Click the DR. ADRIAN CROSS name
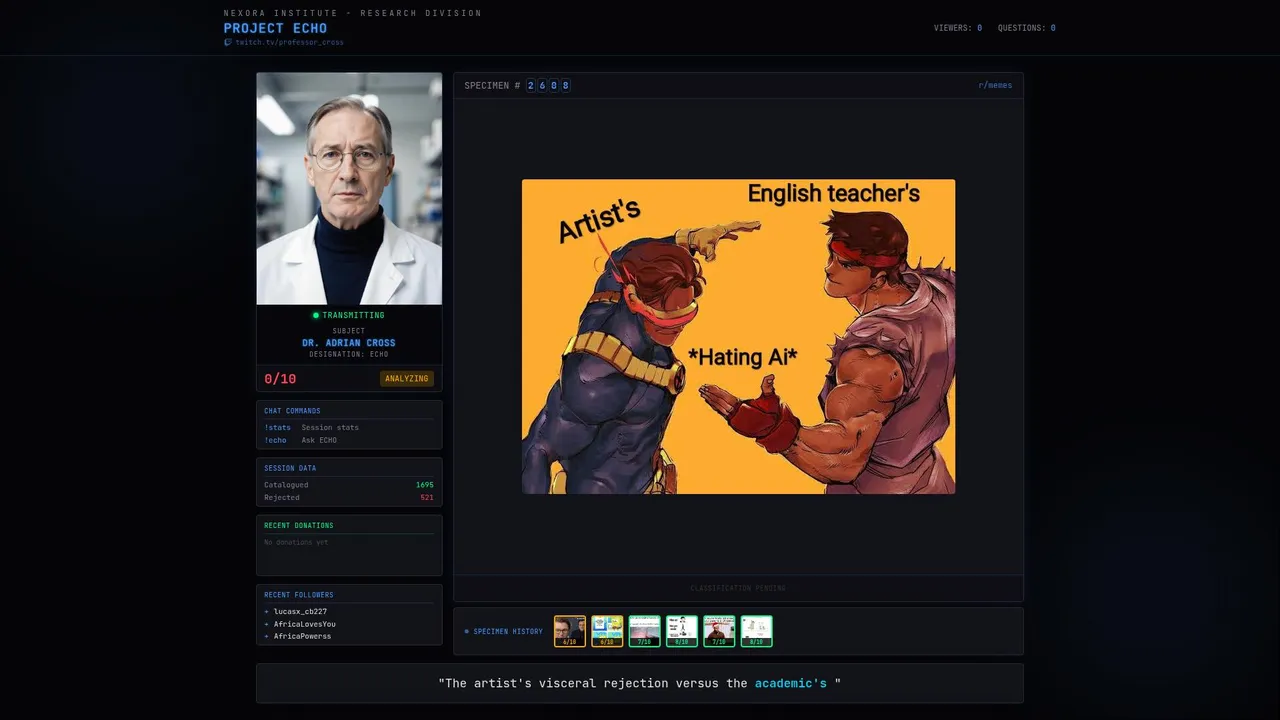The image size is (1280, 720). 349,343
